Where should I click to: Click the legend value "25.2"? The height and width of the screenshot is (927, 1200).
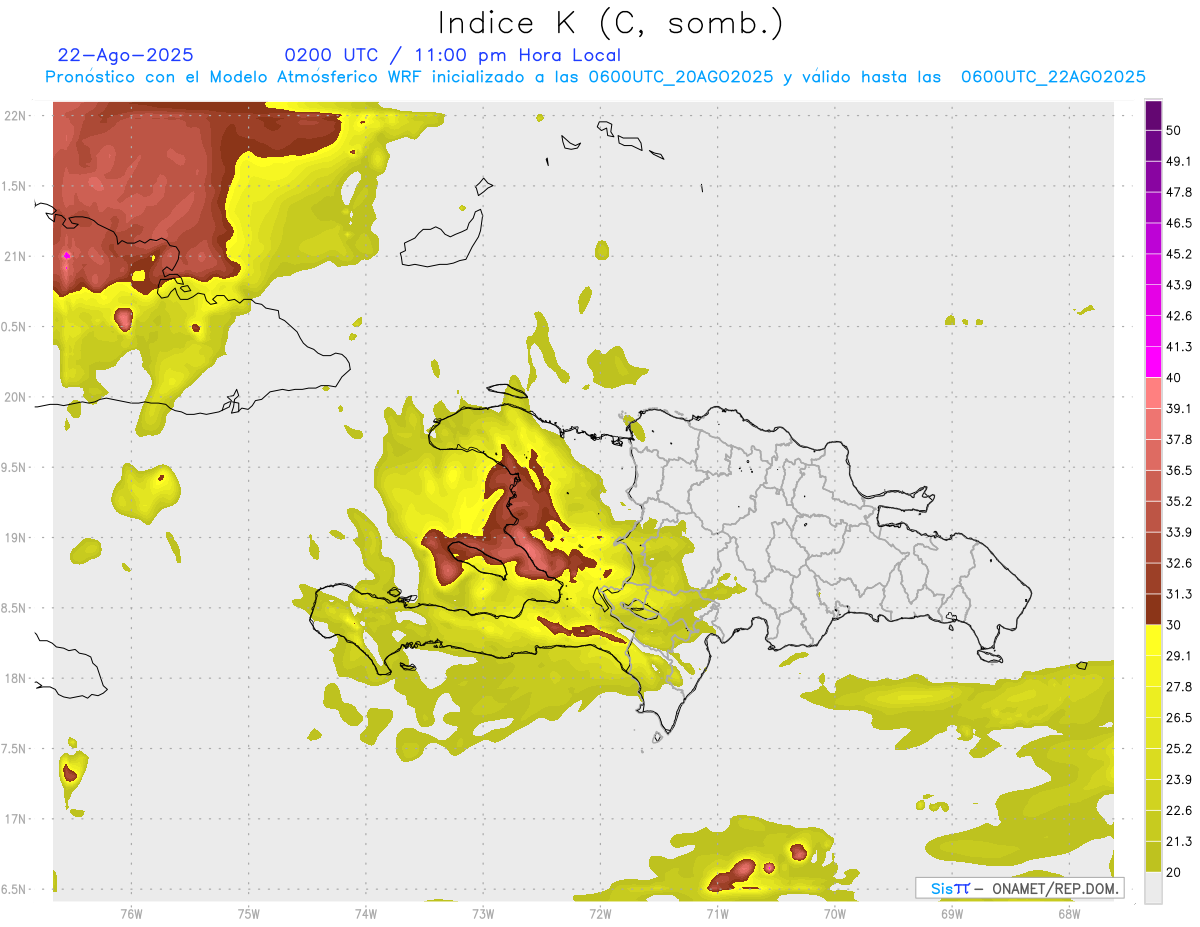[x=1179, y=748]
